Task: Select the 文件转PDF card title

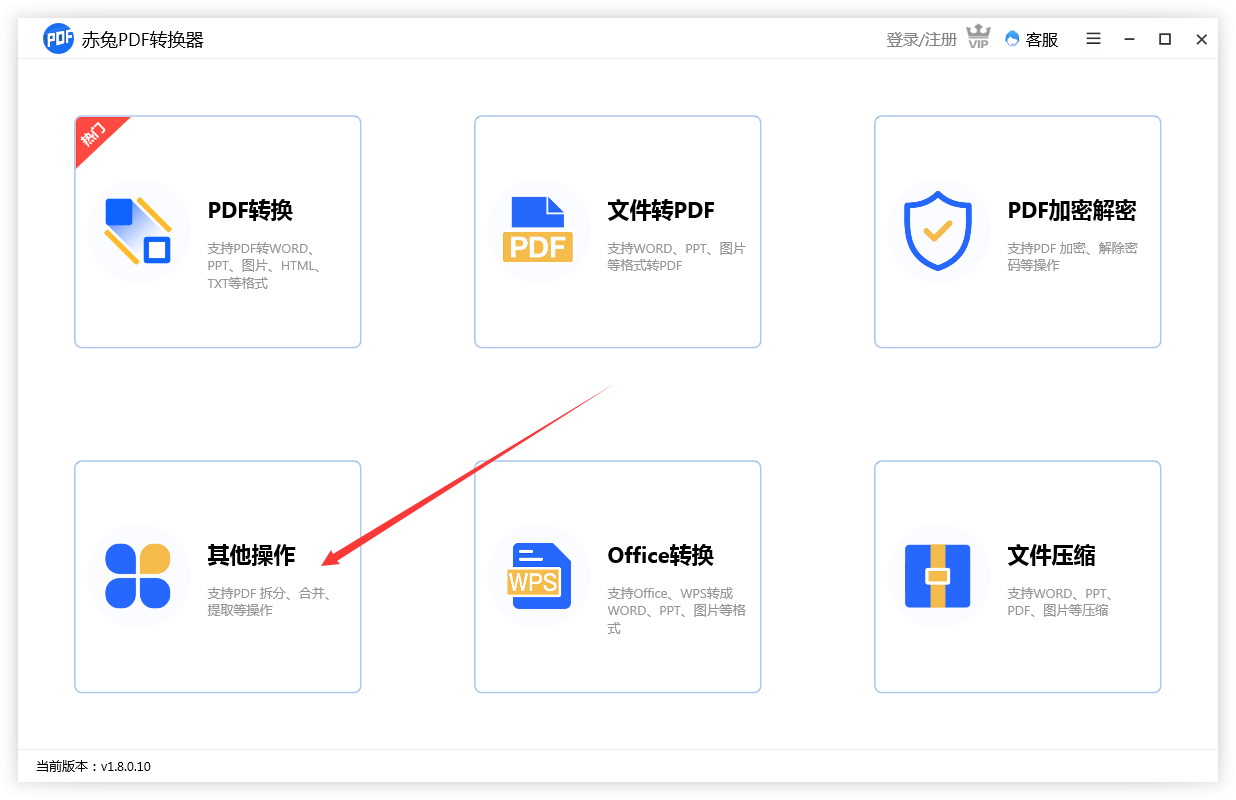Action: point(661,211)
